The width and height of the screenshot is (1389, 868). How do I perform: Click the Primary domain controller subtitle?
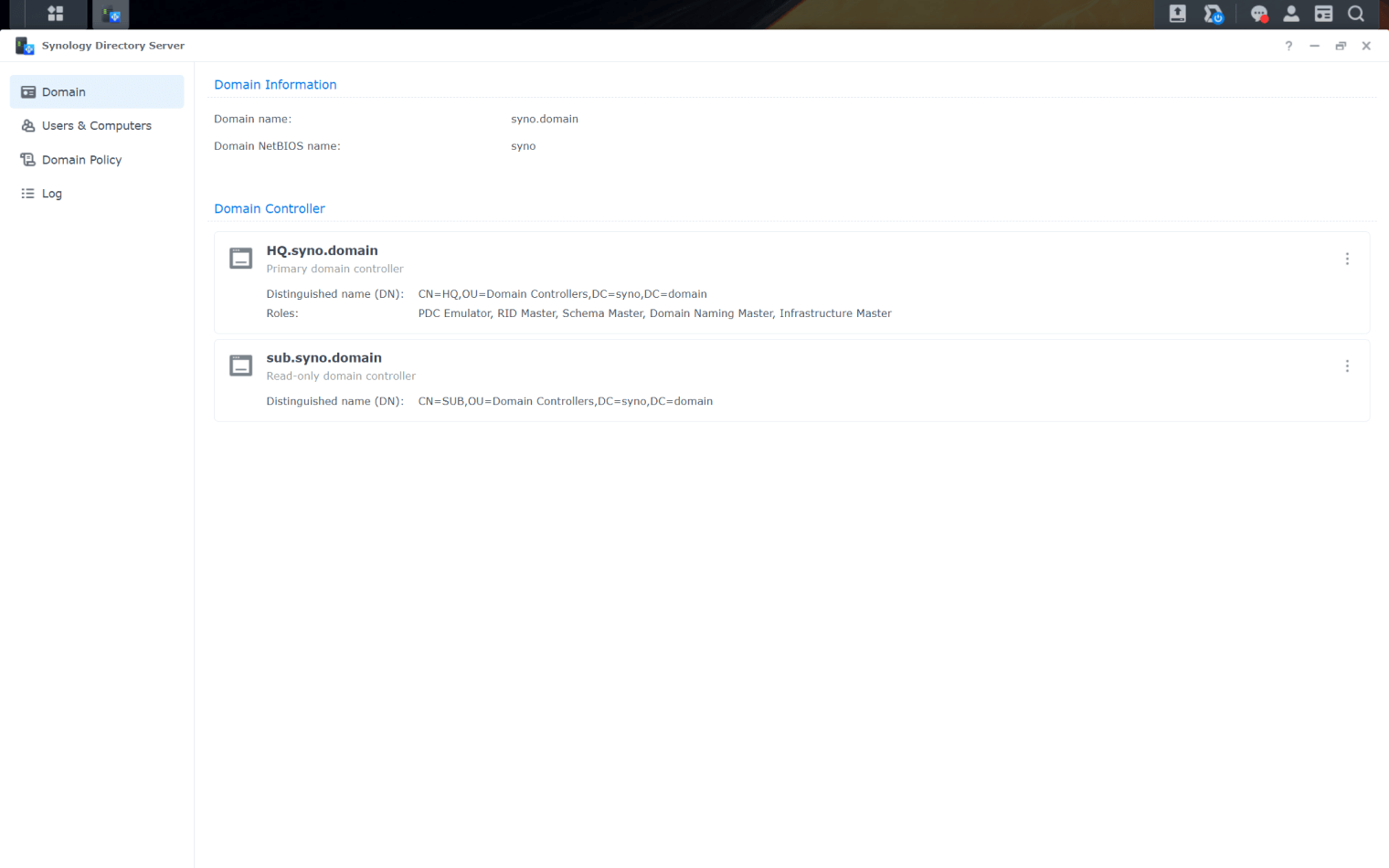pos(334,269)
